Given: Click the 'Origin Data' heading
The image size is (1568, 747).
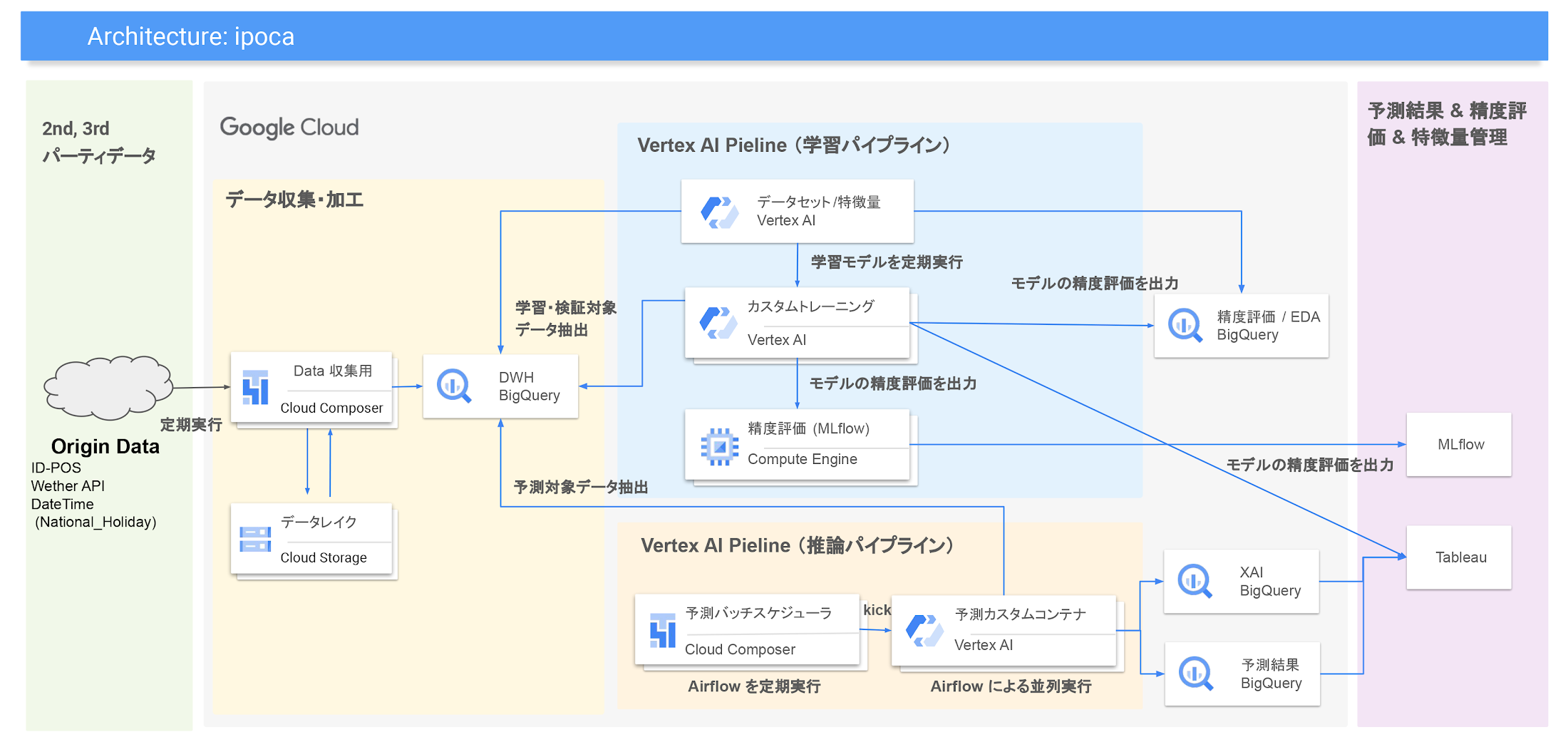Looking at the screenshot, I should pyautogui.click(x=105, y=446).
